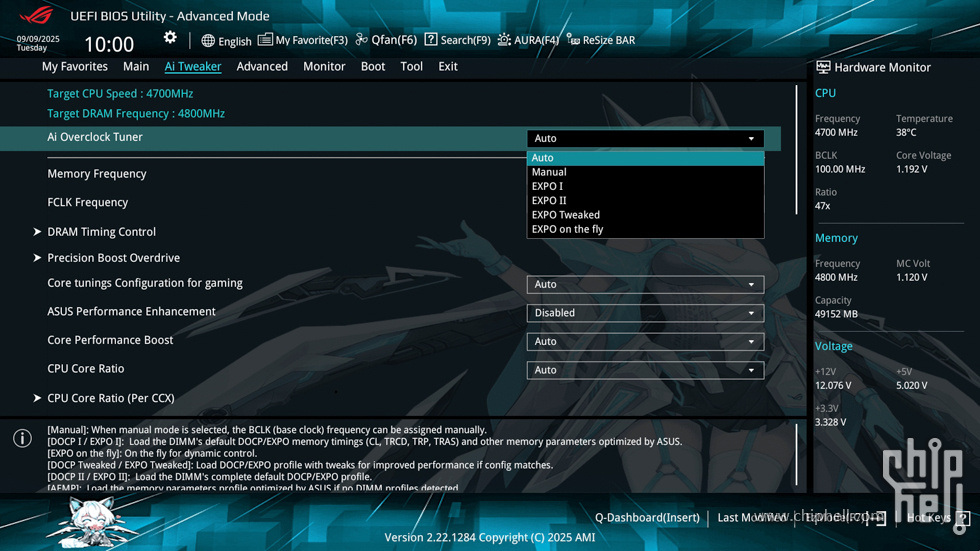980x551 pixels.
Task: Open CPU Core Ratio dropdown
Action: click(x=645, y=370)
